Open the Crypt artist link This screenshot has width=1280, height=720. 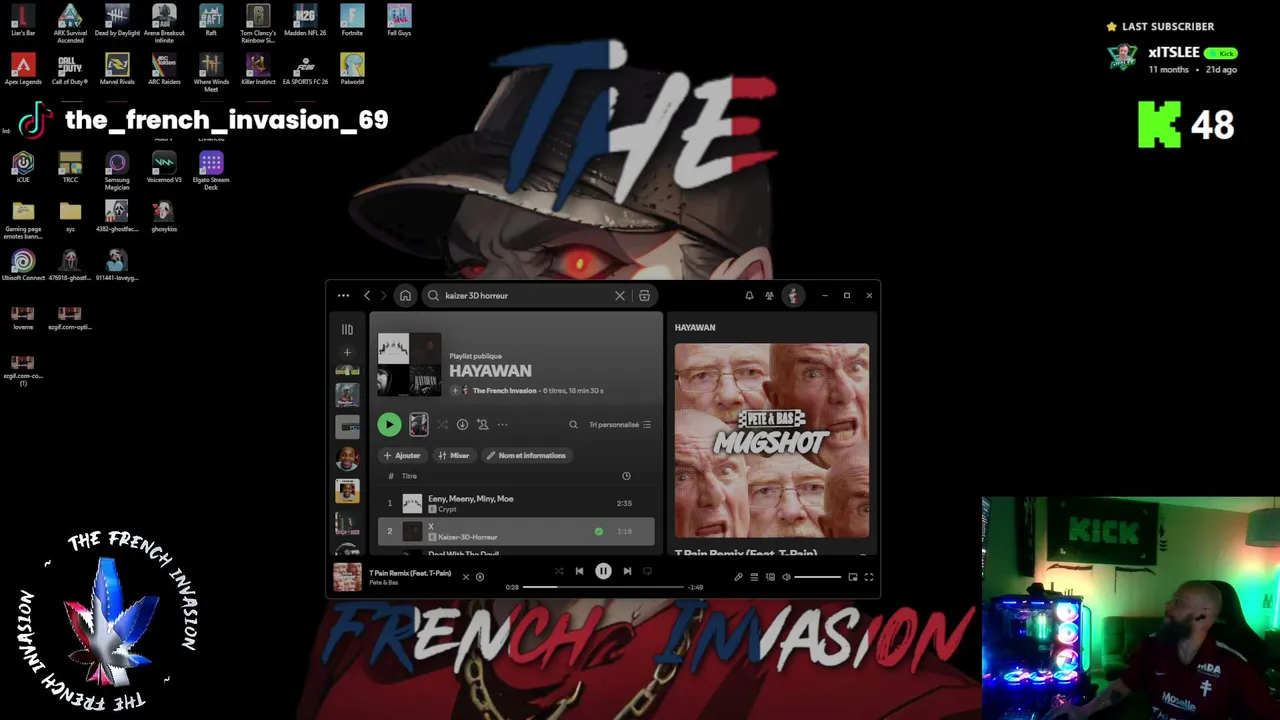tap(446, 509)
